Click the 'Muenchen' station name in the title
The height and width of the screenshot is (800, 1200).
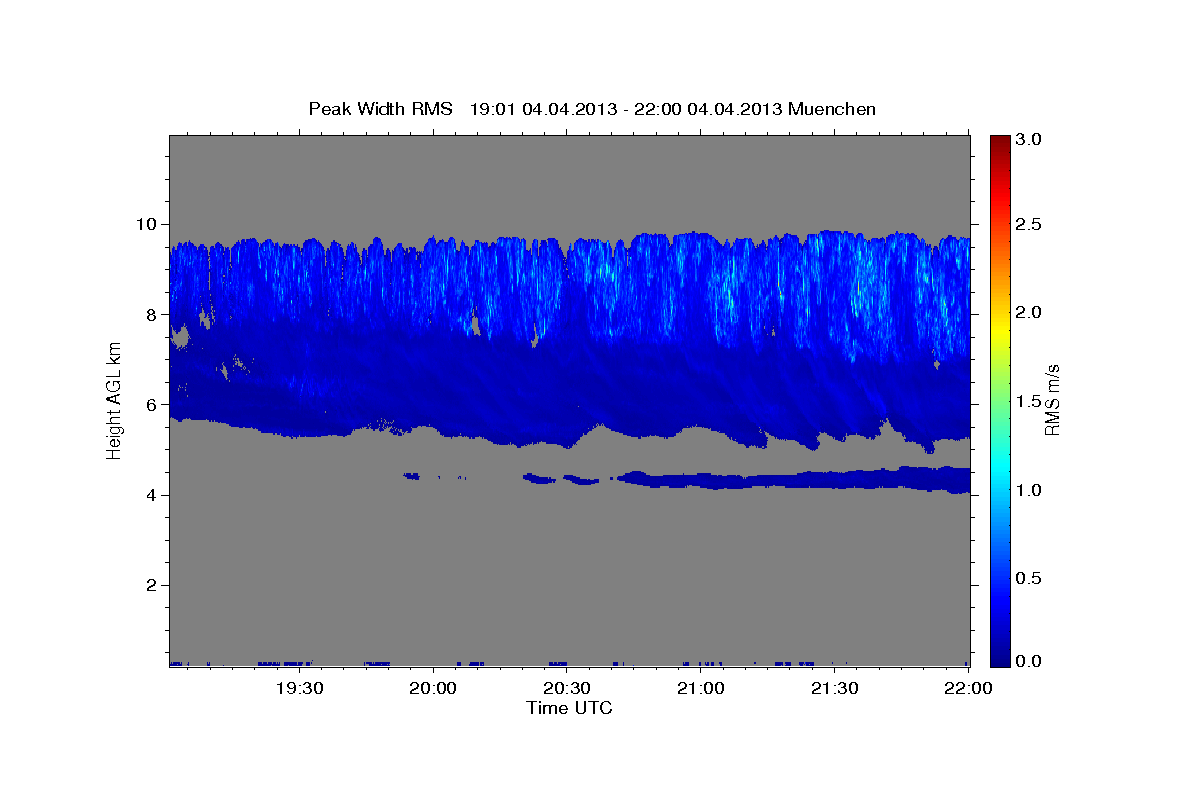coord(832,109)
